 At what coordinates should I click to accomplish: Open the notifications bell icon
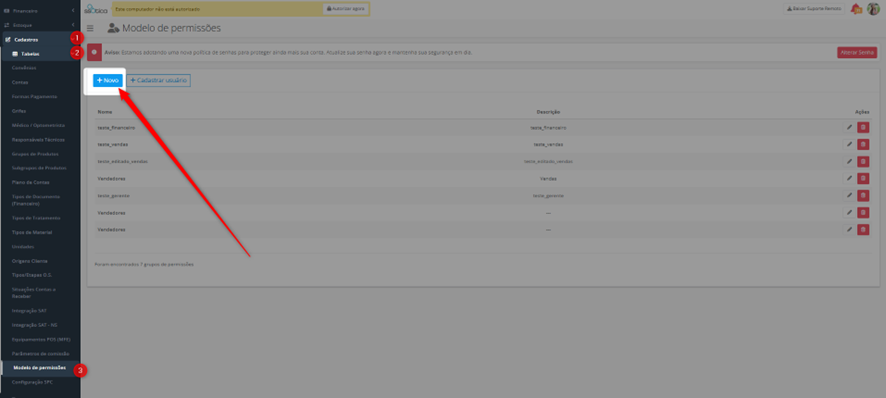coord(856,9)
